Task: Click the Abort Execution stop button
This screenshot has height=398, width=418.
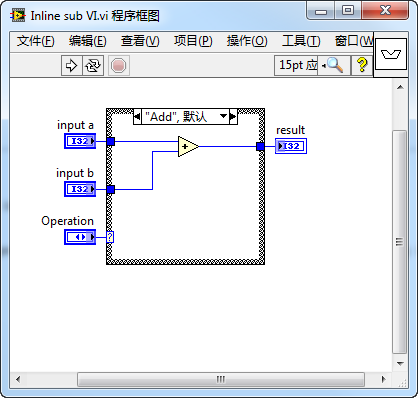Action: 118,65
